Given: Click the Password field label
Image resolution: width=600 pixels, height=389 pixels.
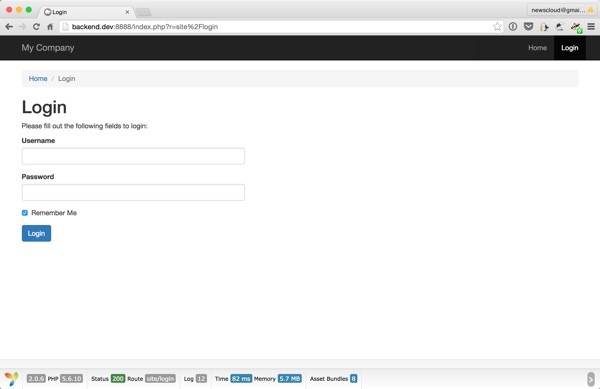Looking at the screenshot, I should coord(38,177).
